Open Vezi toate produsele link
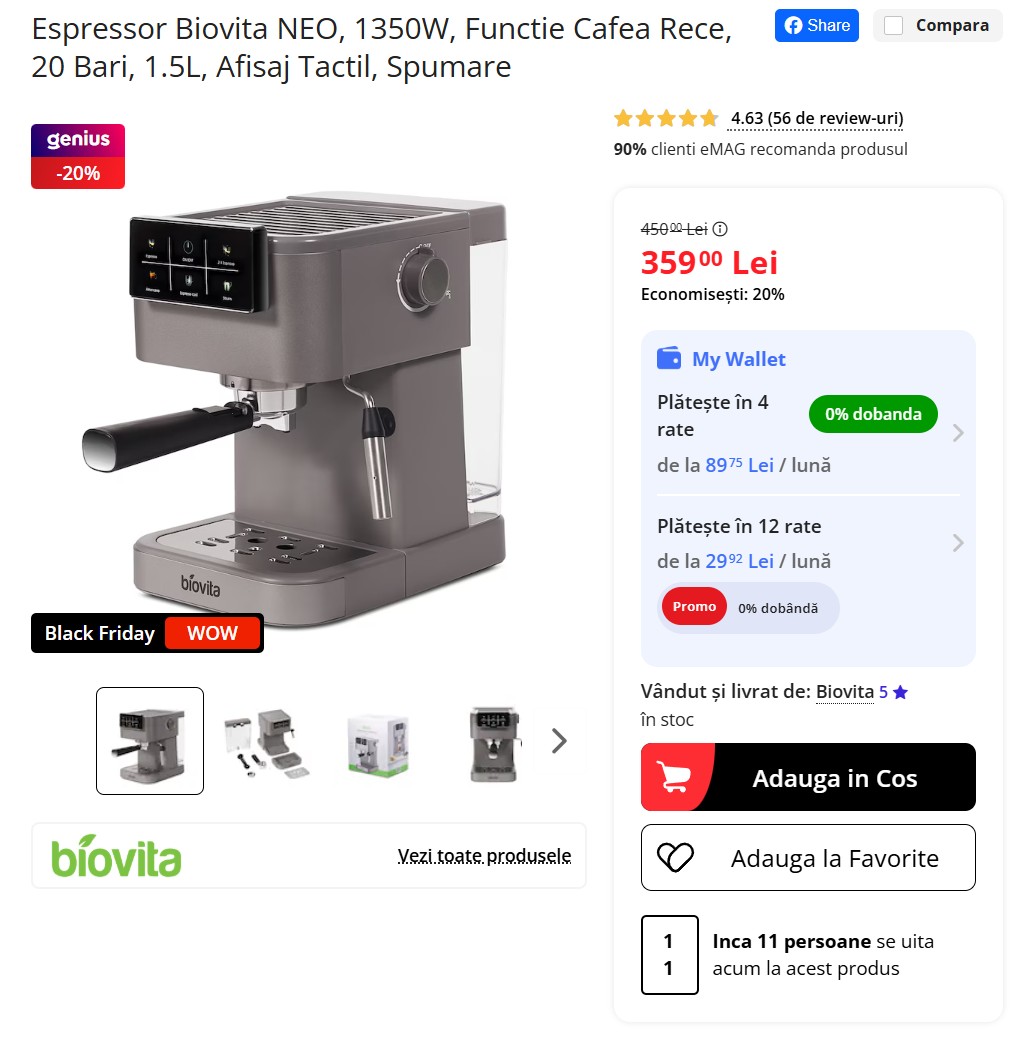 (484, 856)
